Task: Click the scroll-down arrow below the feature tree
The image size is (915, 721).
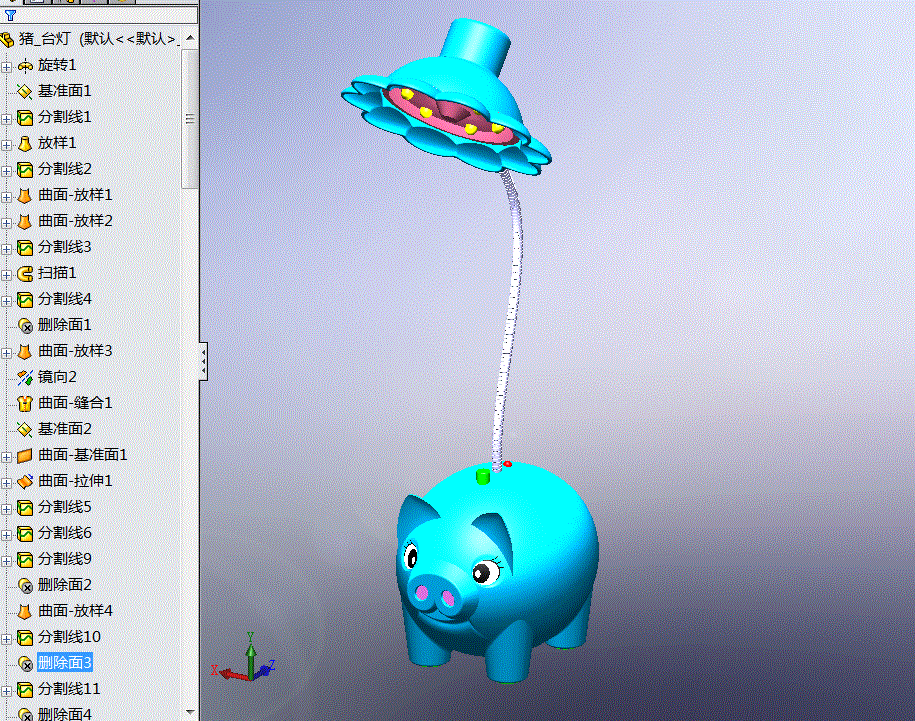Action: (x=192, y=712)
